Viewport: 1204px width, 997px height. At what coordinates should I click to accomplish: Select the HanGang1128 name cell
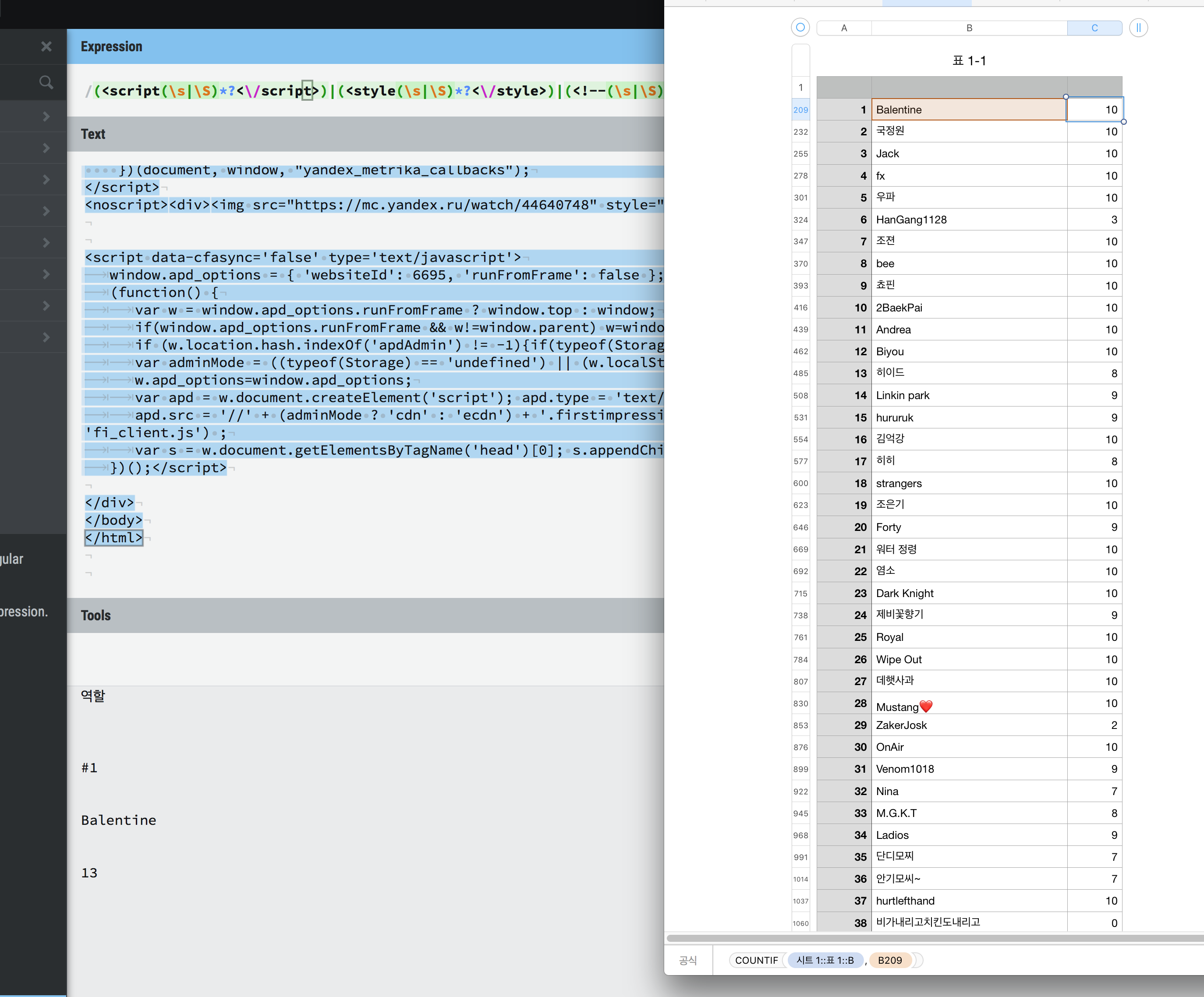(x=968, y=219)
